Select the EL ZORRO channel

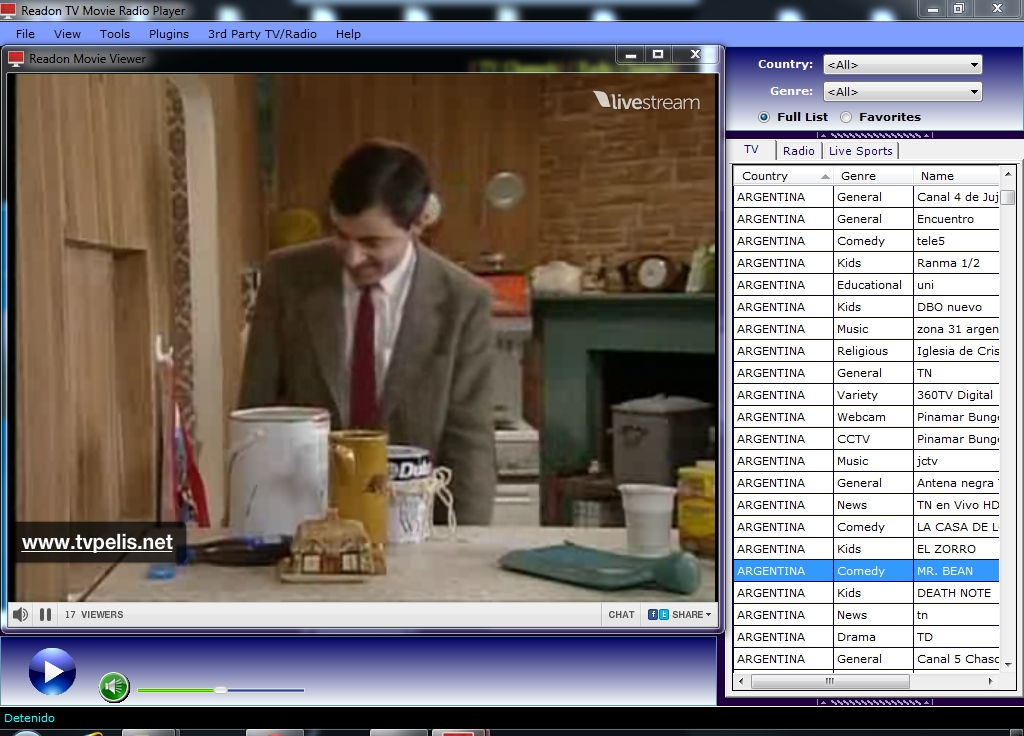(866, 549)
